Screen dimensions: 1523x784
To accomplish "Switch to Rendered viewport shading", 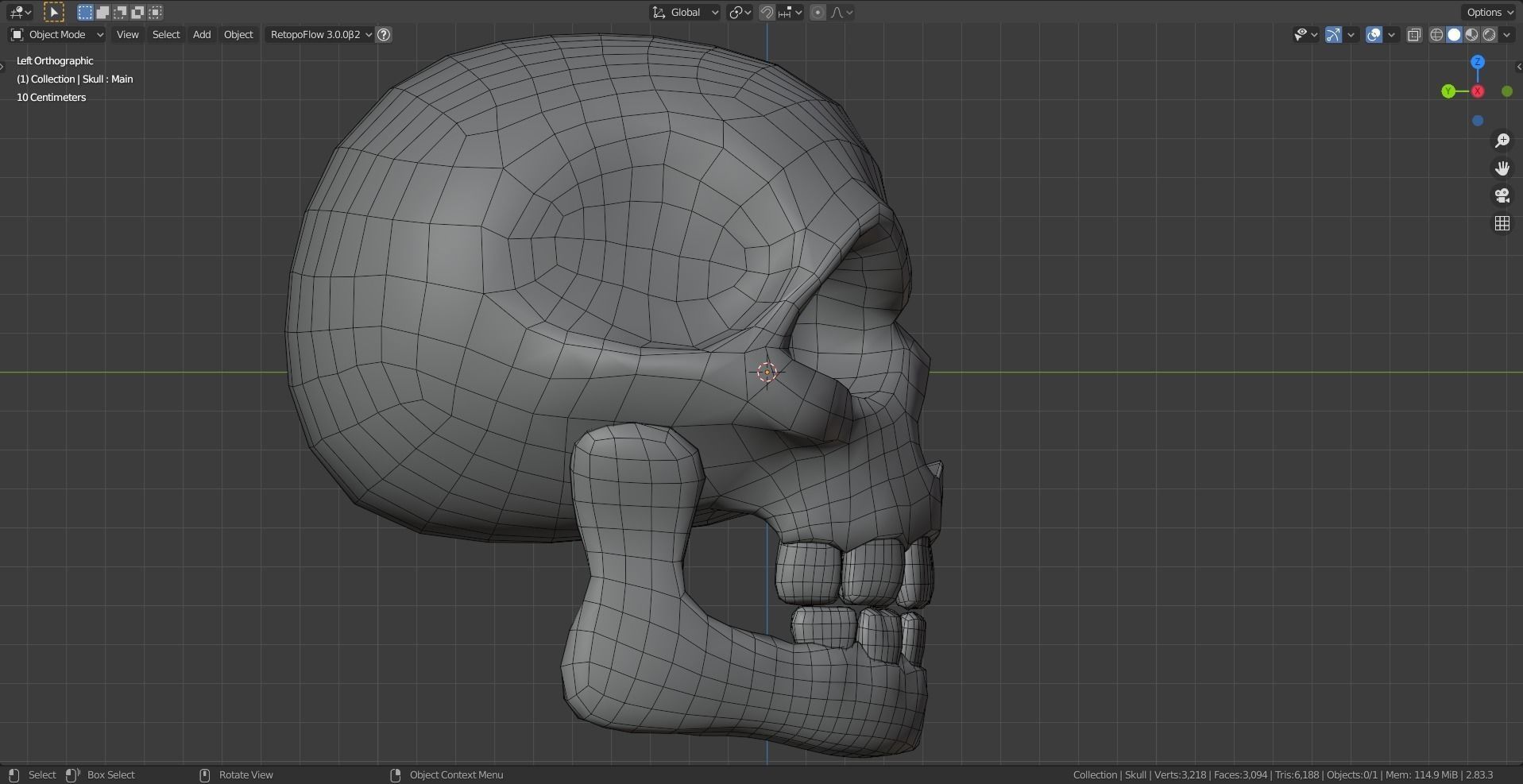I will (x=1489, y=34).
